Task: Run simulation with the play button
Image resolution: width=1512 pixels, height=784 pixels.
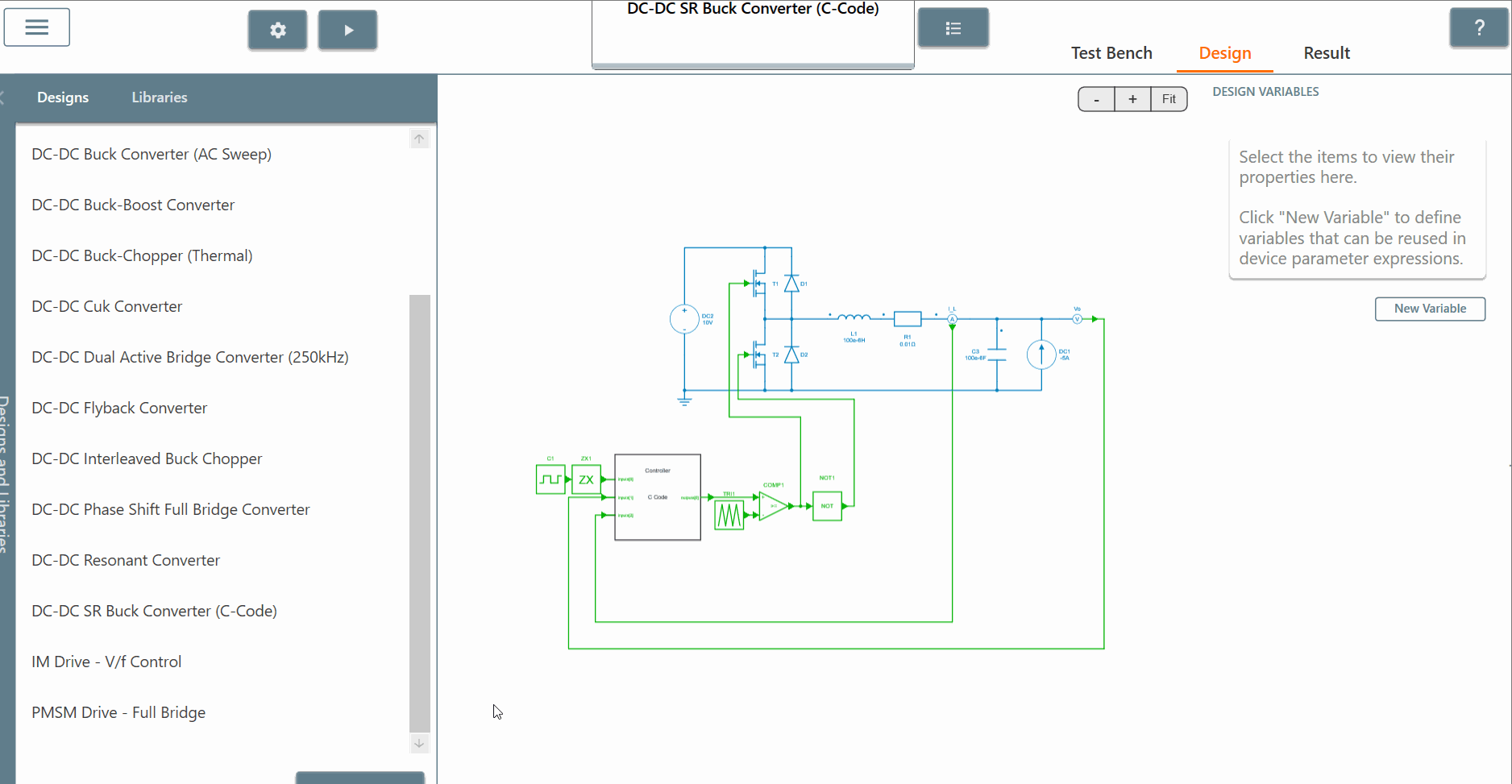Action: point(348,31)
